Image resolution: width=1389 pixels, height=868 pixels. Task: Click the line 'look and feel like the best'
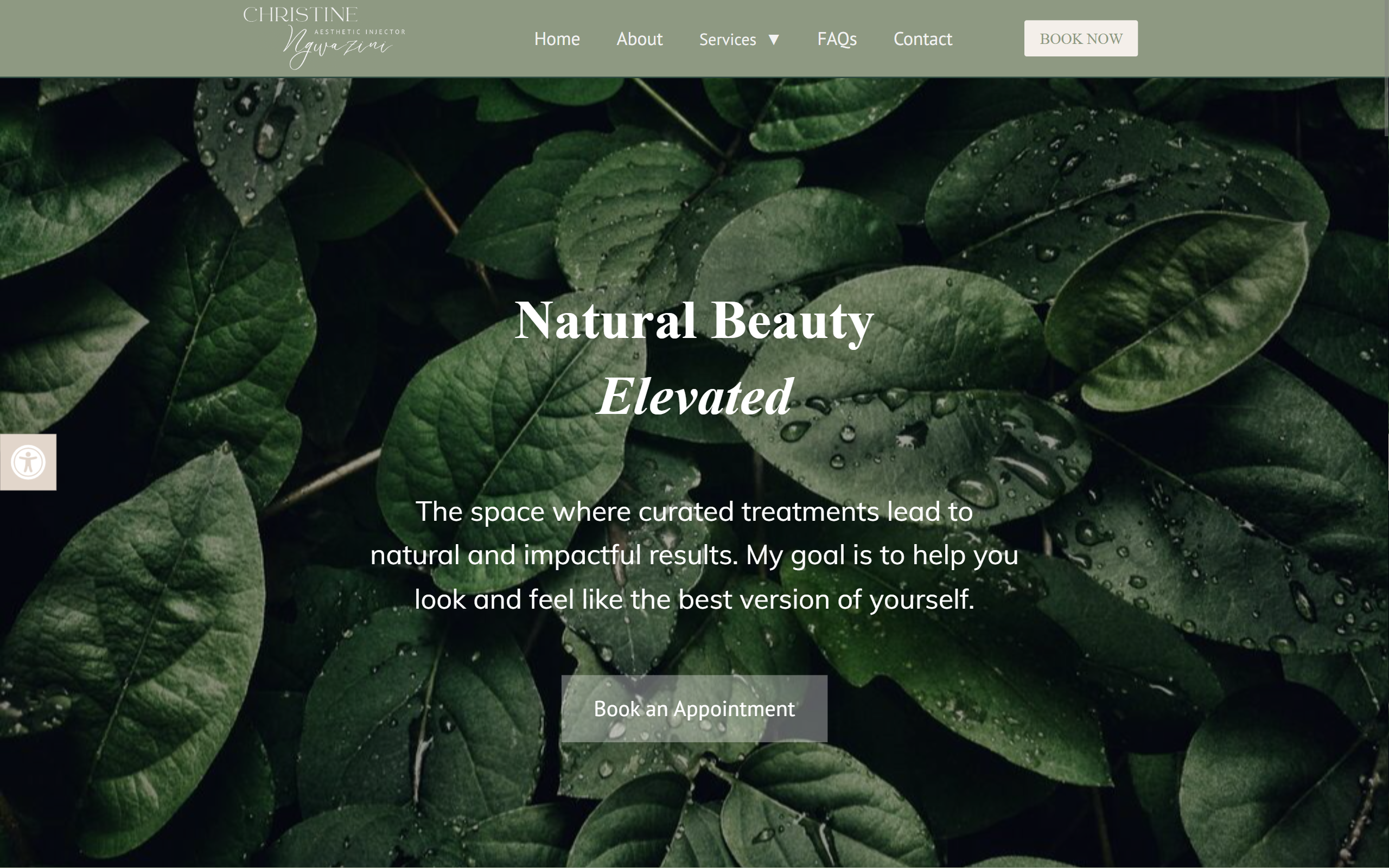click(x=694, y=599)
